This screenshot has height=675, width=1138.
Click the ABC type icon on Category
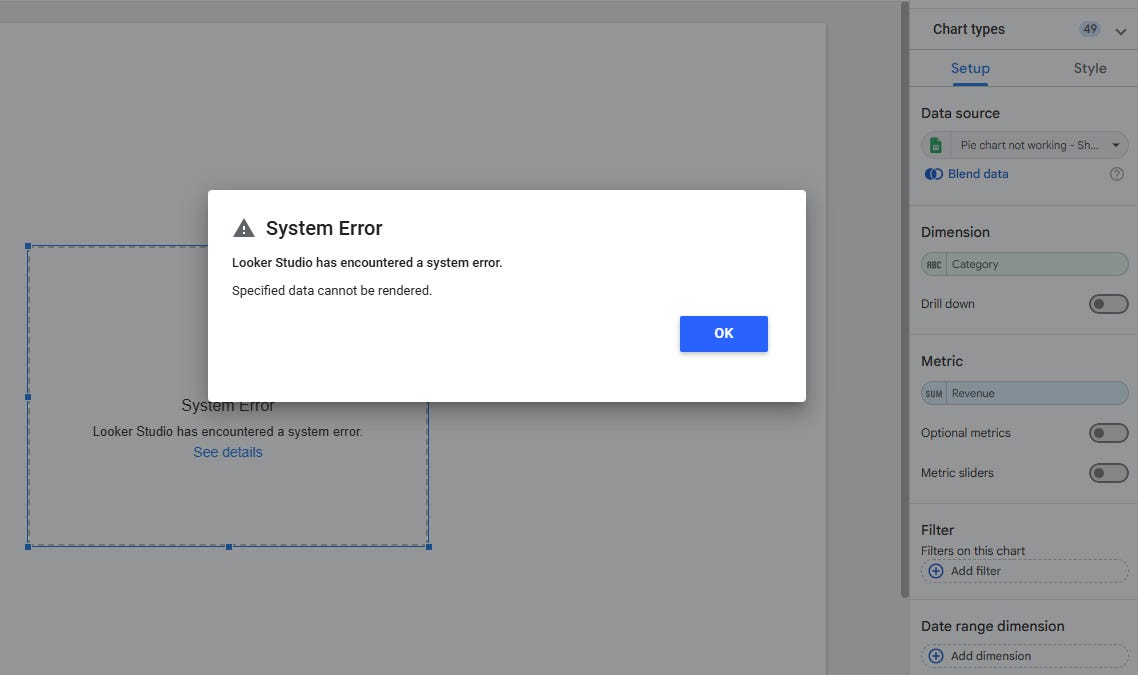(x=934, y=265)
